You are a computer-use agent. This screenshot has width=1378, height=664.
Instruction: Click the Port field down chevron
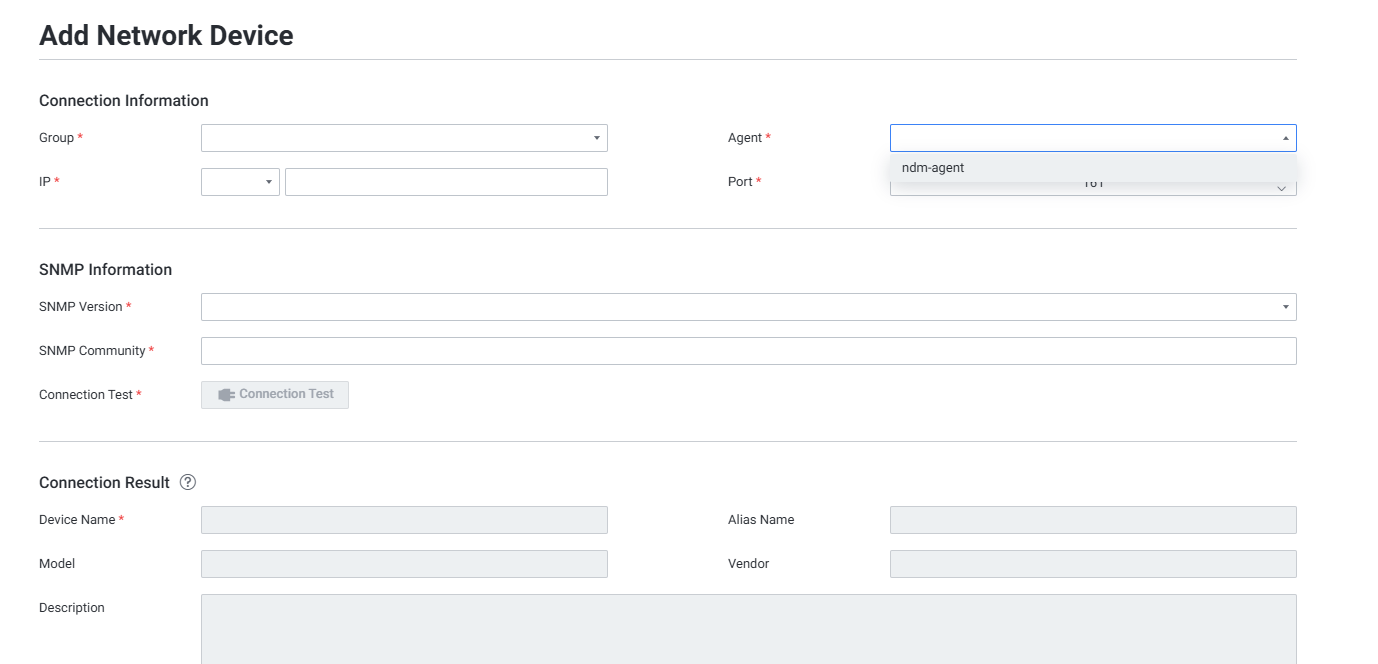1281,189
